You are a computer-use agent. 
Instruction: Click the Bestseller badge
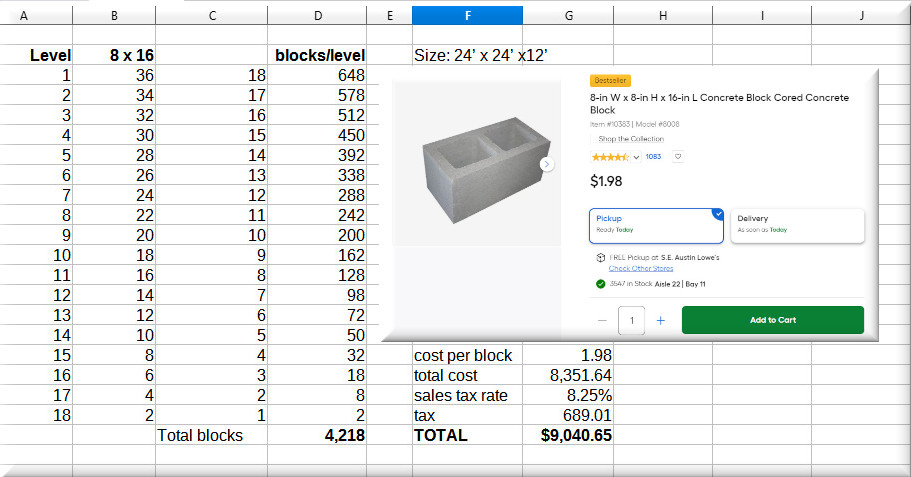[610, 80]
